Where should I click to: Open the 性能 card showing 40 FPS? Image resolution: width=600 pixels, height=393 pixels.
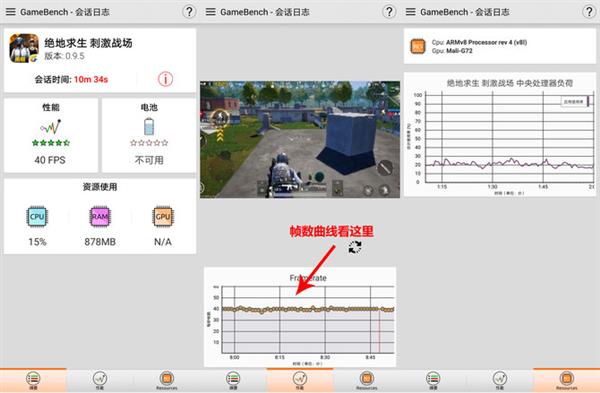(x=51, y=135)
